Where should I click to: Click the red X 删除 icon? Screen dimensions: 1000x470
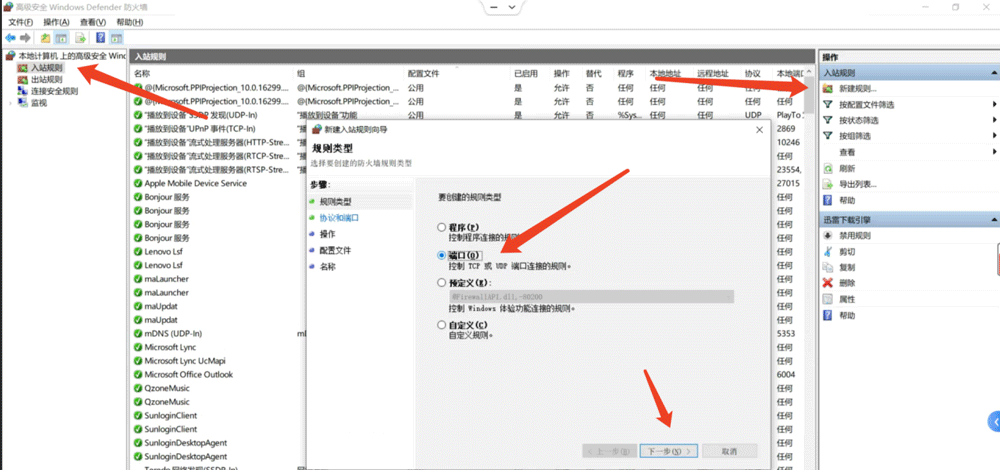(x=828, y=283)
